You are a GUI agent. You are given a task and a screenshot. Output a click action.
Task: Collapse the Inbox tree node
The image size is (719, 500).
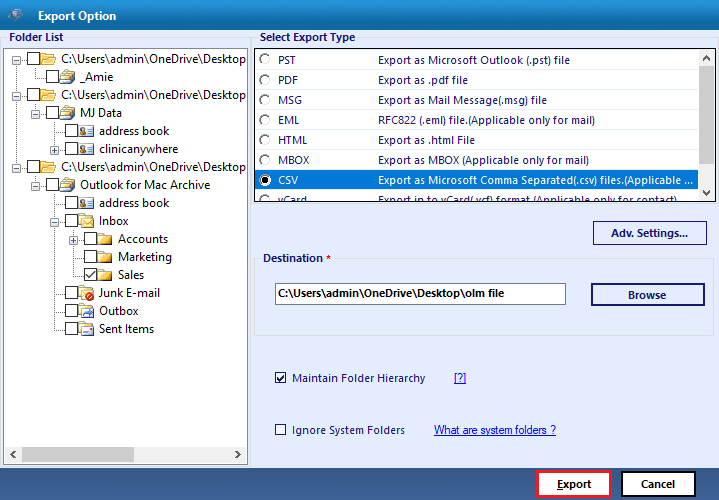point(54,222)
